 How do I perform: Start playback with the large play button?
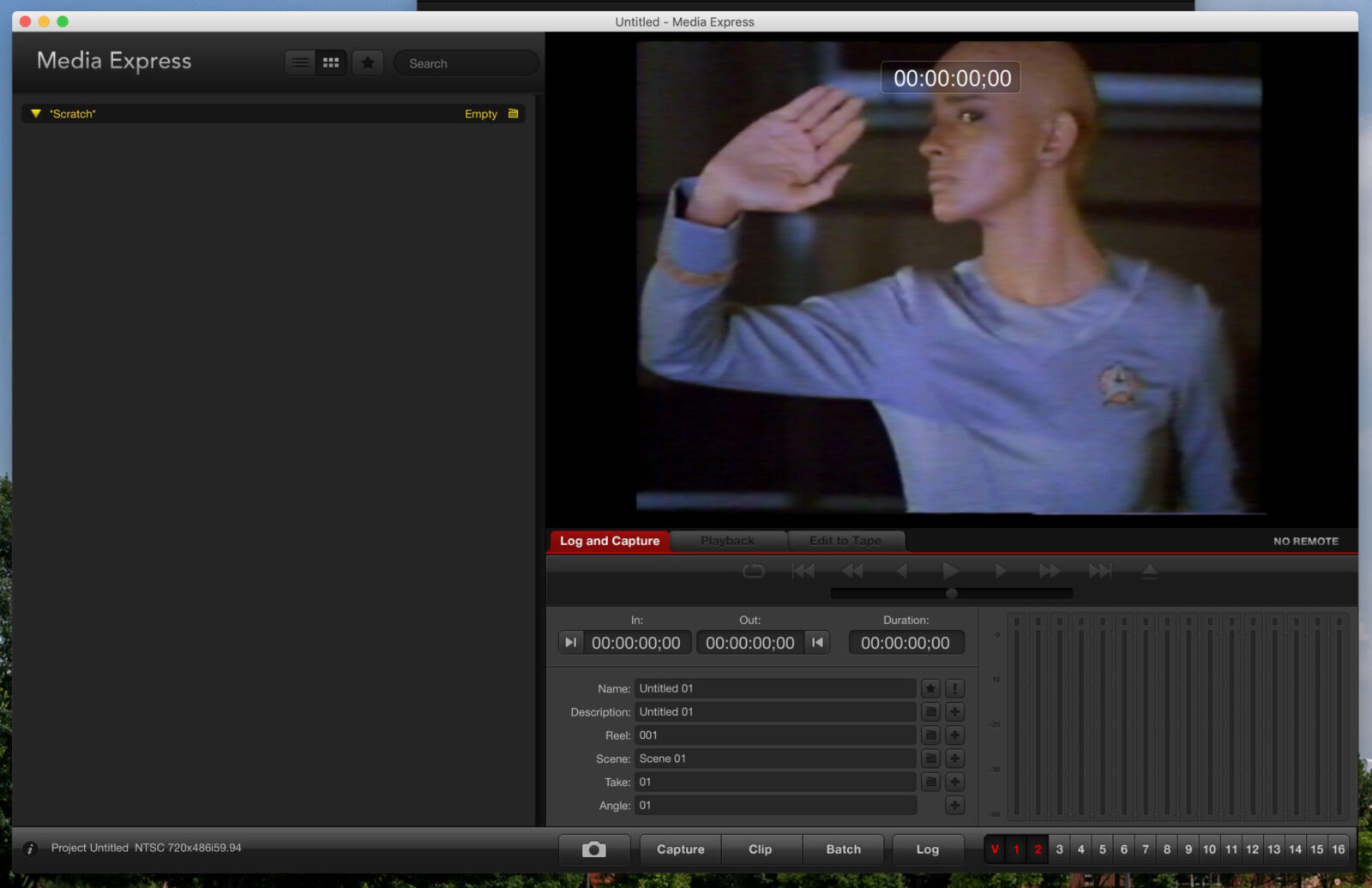pos(950,571)
